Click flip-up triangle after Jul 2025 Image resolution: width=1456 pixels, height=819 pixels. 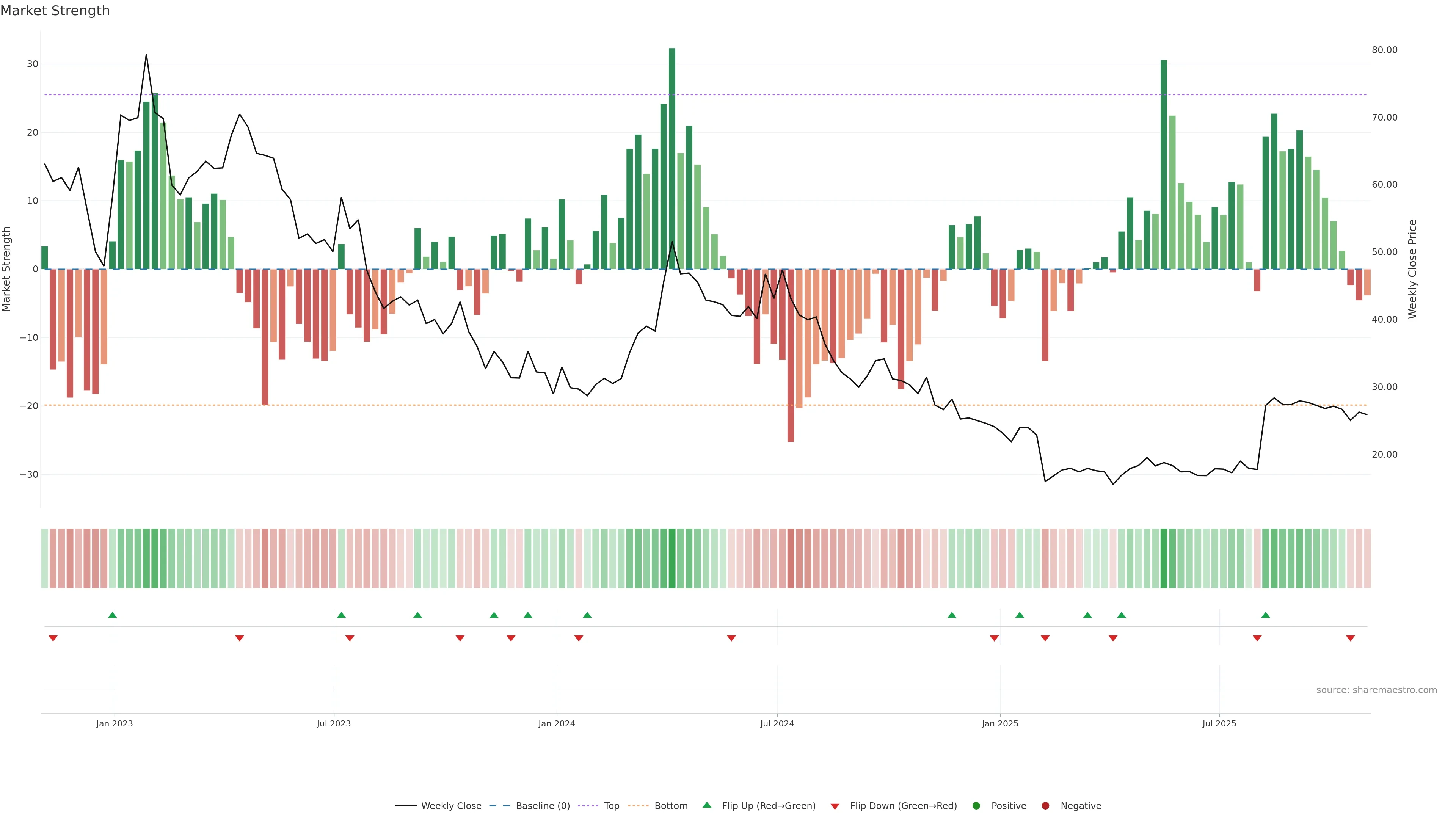click(x=1266, y=615)
